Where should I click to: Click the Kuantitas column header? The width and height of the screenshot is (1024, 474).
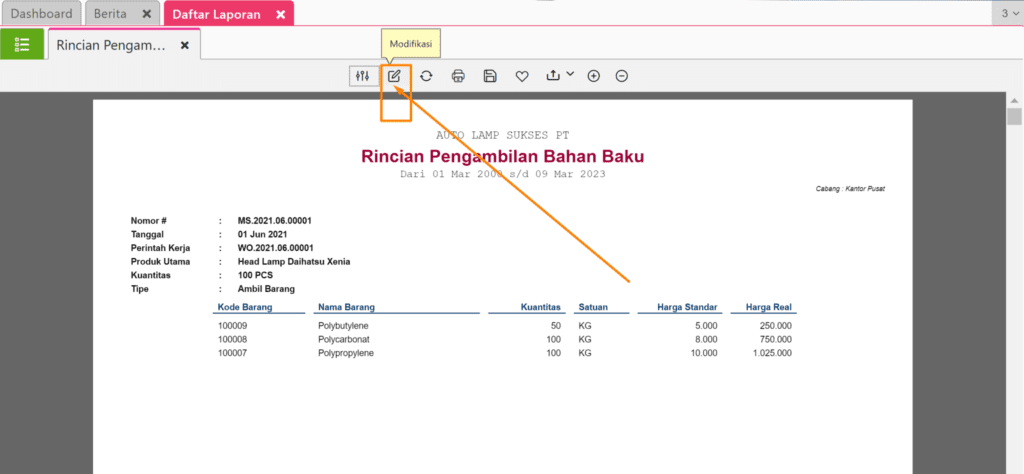(541, 307)
